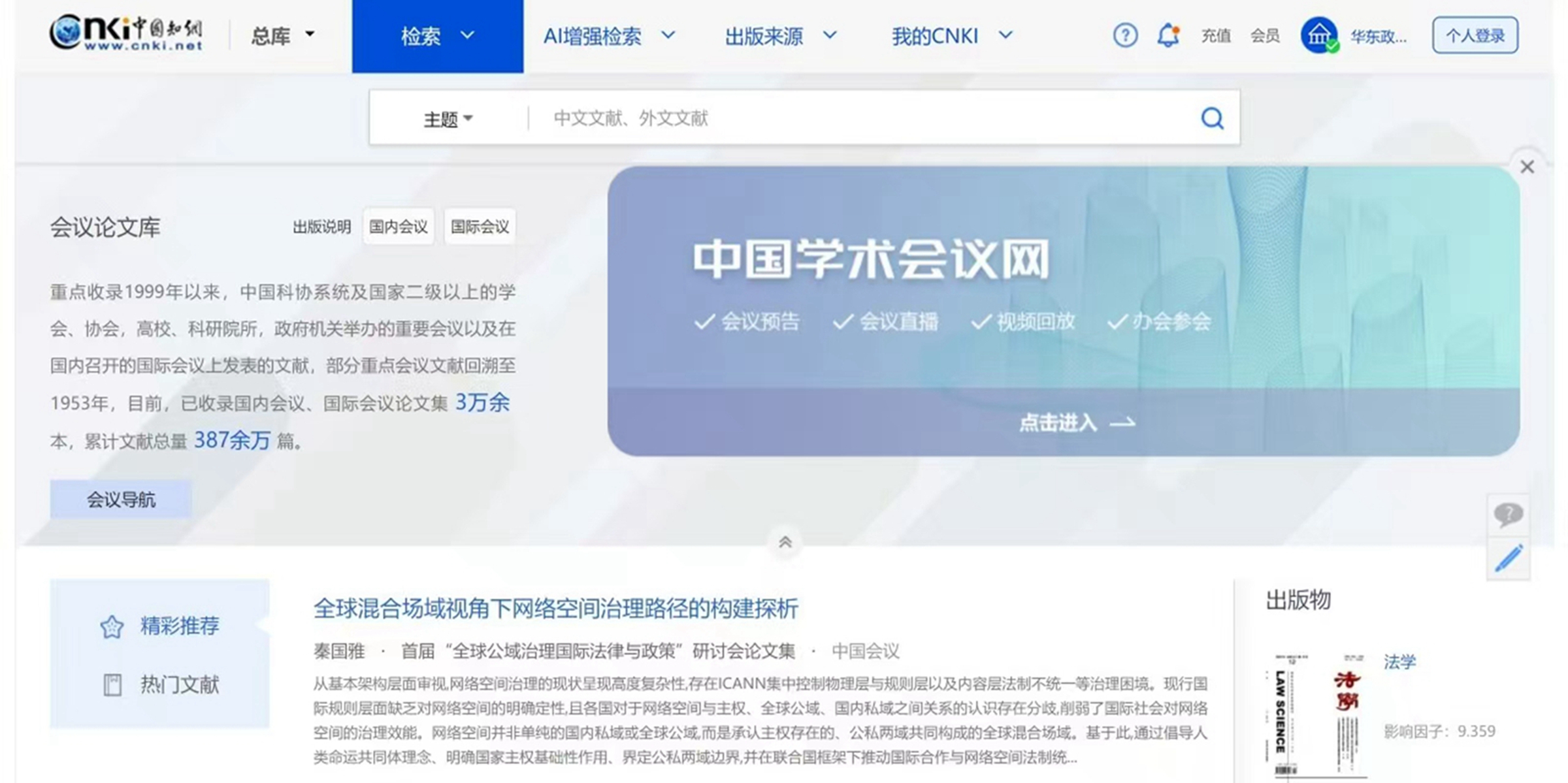Collapse the panel using double chevron
The width and height of the screenshot is (1568, 783).
pyautogui.click(x=785, y=542)
